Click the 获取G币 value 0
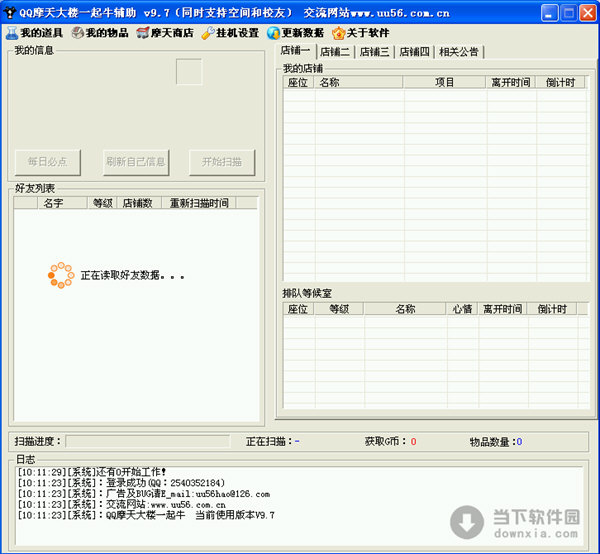 click(x=414, y=442)
